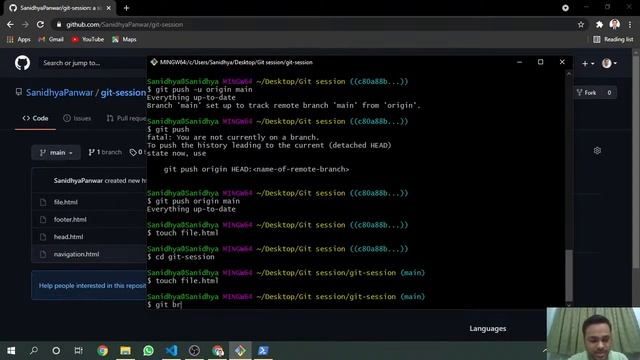Click the GitHub Octocat logo
Image resolution: width=640 pixels, height=360 pixels.
[22, 63]
